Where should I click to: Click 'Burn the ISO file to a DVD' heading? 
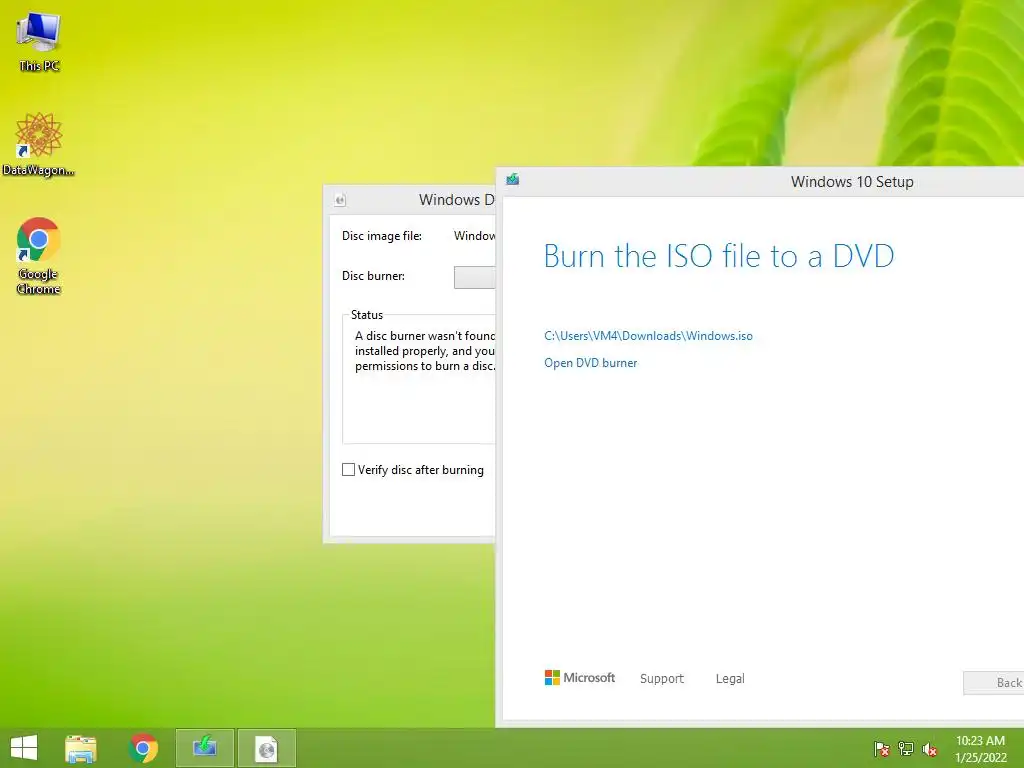[718, 255]
